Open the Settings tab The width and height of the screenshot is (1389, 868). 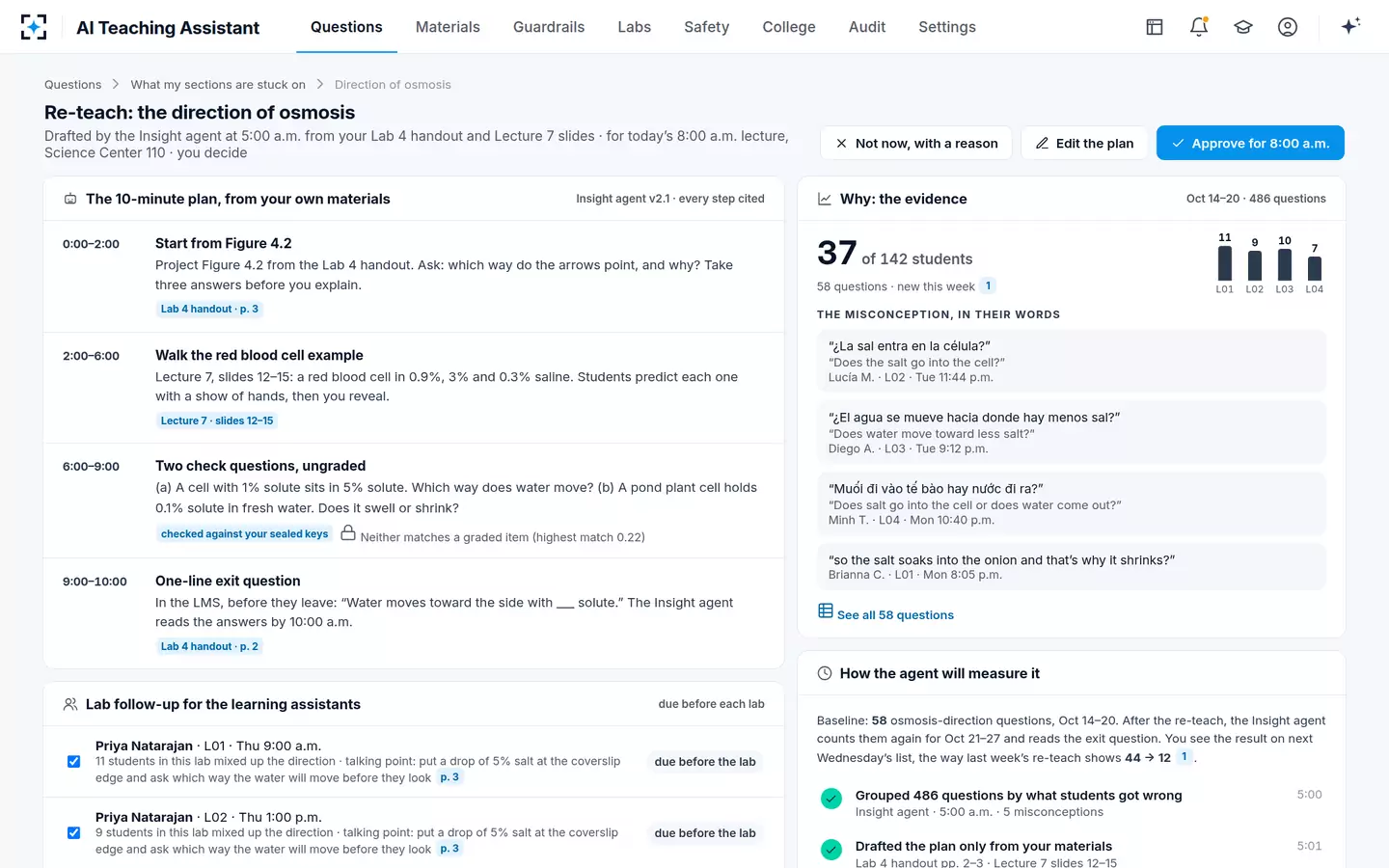point(947,27)
